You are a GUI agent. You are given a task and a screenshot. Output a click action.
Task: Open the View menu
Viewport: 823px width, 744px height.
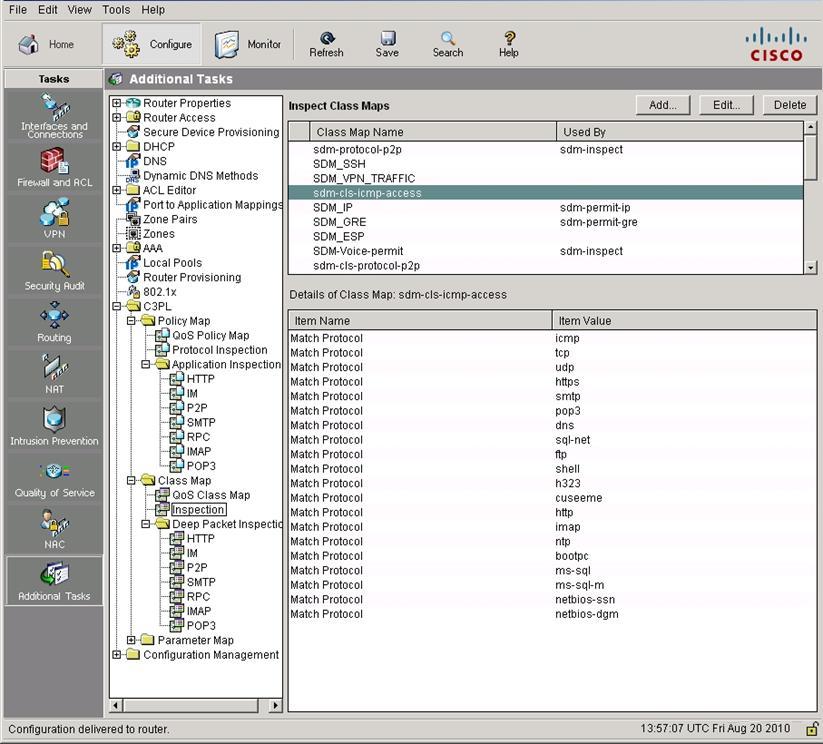79,10
